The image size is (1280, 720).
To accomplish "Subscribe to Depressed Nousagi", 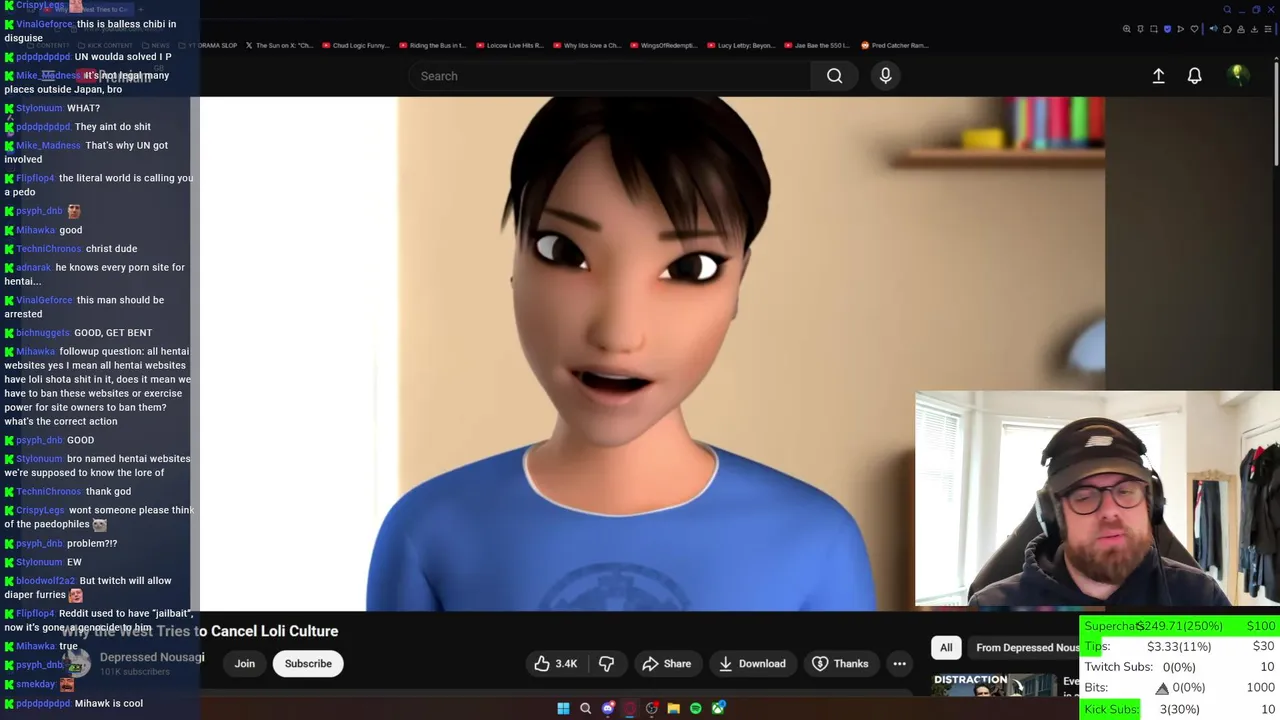I will [308, 663].
